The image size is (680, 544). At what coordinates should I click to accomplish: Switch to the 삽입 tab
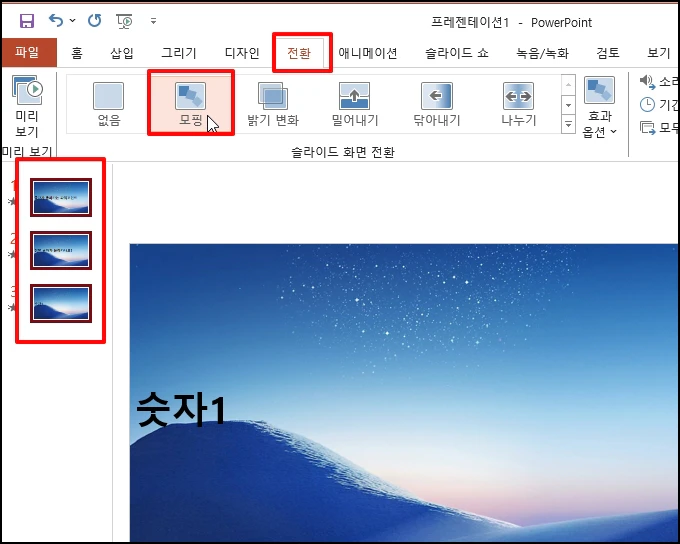(122, 53)
